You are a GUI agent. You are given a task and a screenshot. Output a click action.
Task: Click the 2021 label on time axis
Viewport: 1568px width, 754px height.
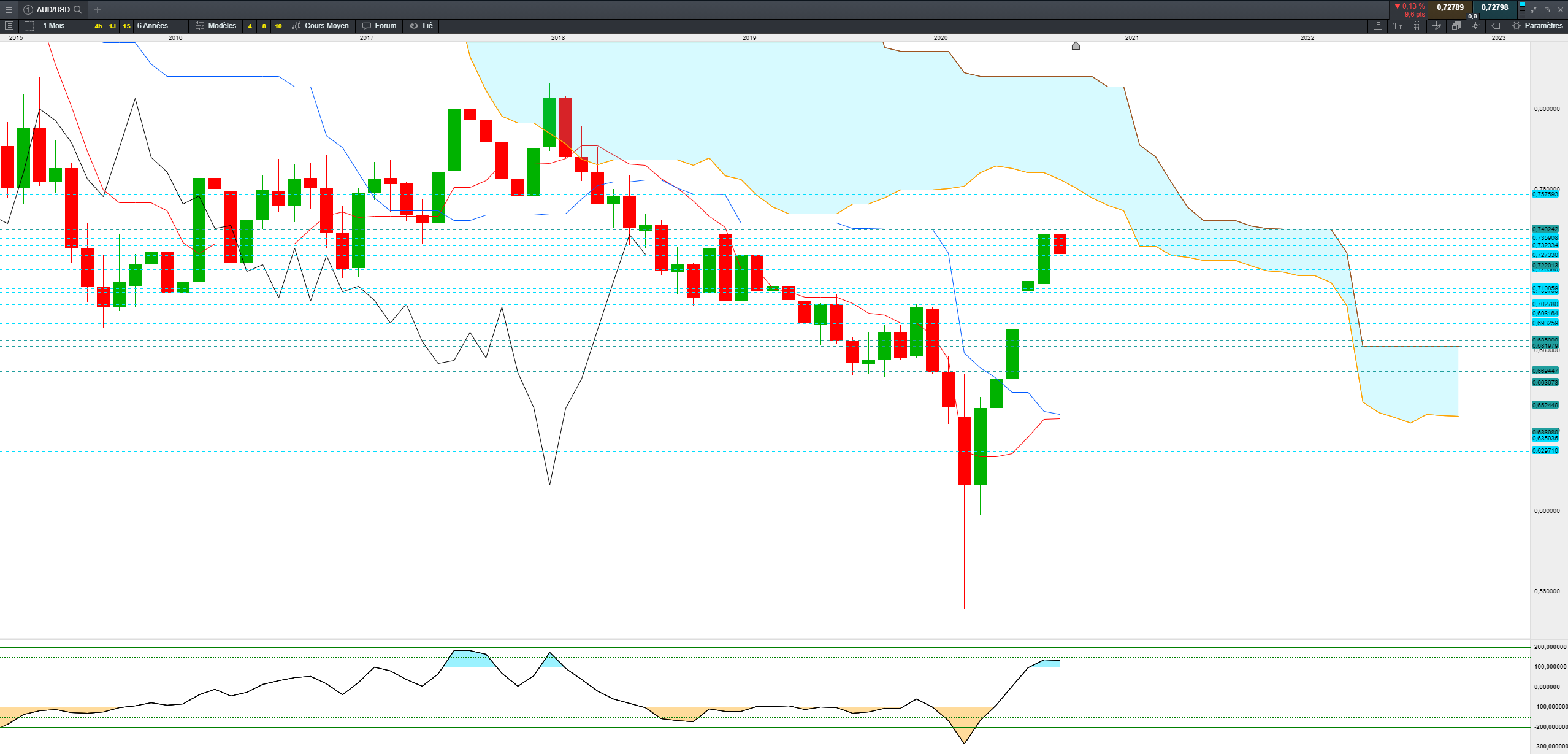click(1132, 38)
